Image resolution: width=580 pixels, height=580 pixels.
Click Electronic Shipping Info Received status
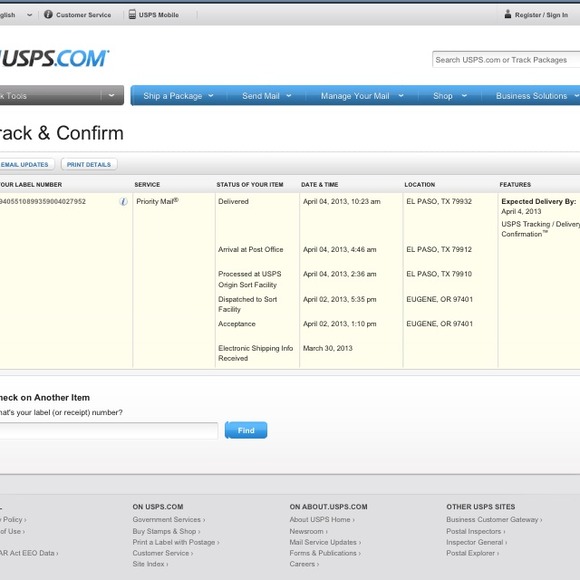pos(255,353)
